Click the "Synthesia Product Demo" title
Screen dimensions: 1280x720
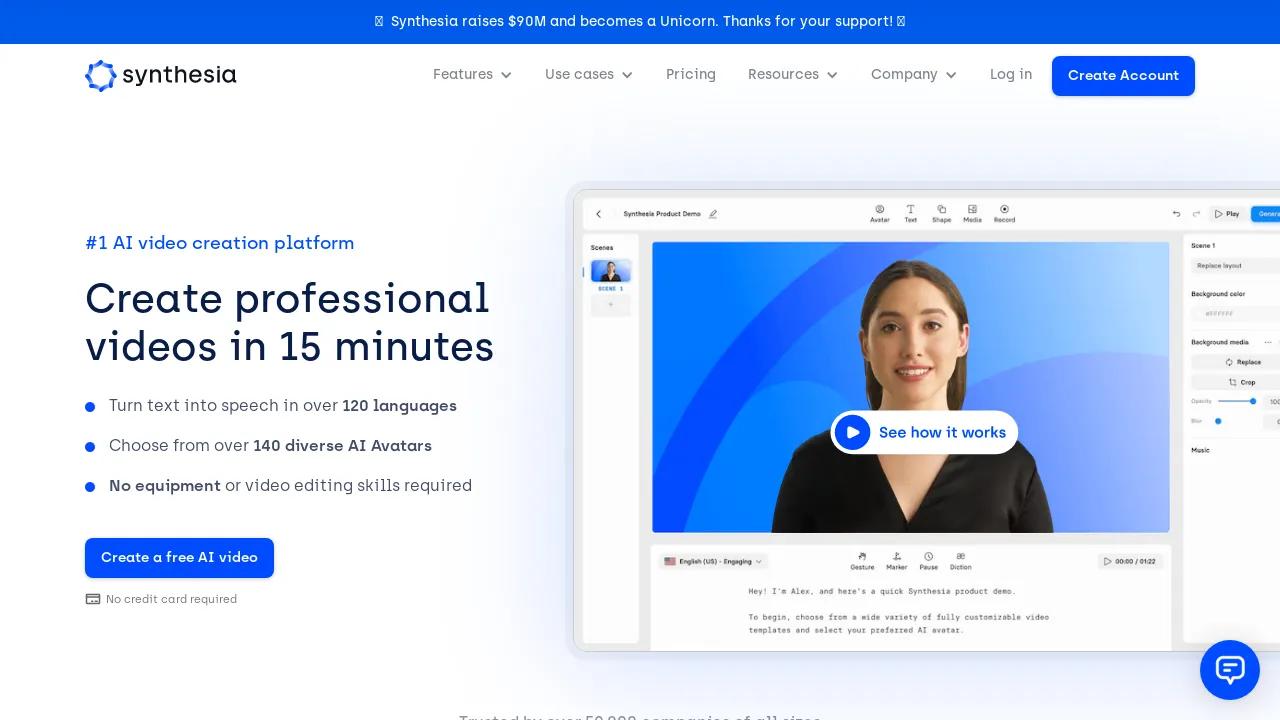(x=662, y=214)
